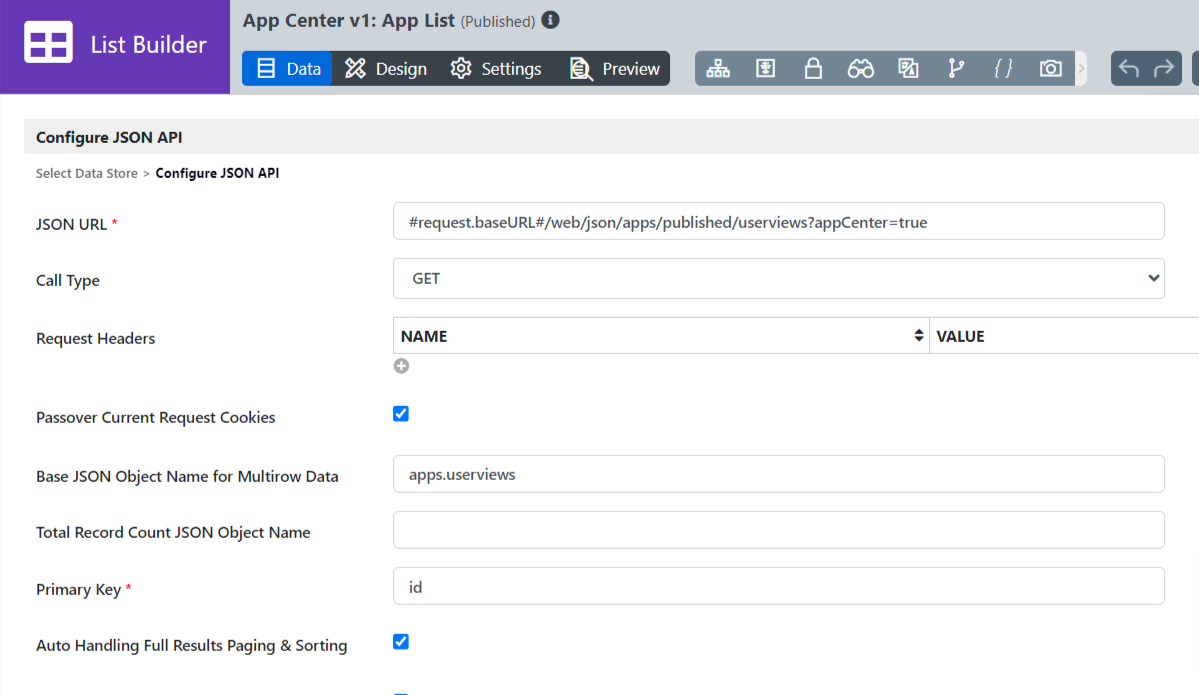
Task: Toggle Auto Handling Full Results Paging & Sorting
Action: coord(401,642)
